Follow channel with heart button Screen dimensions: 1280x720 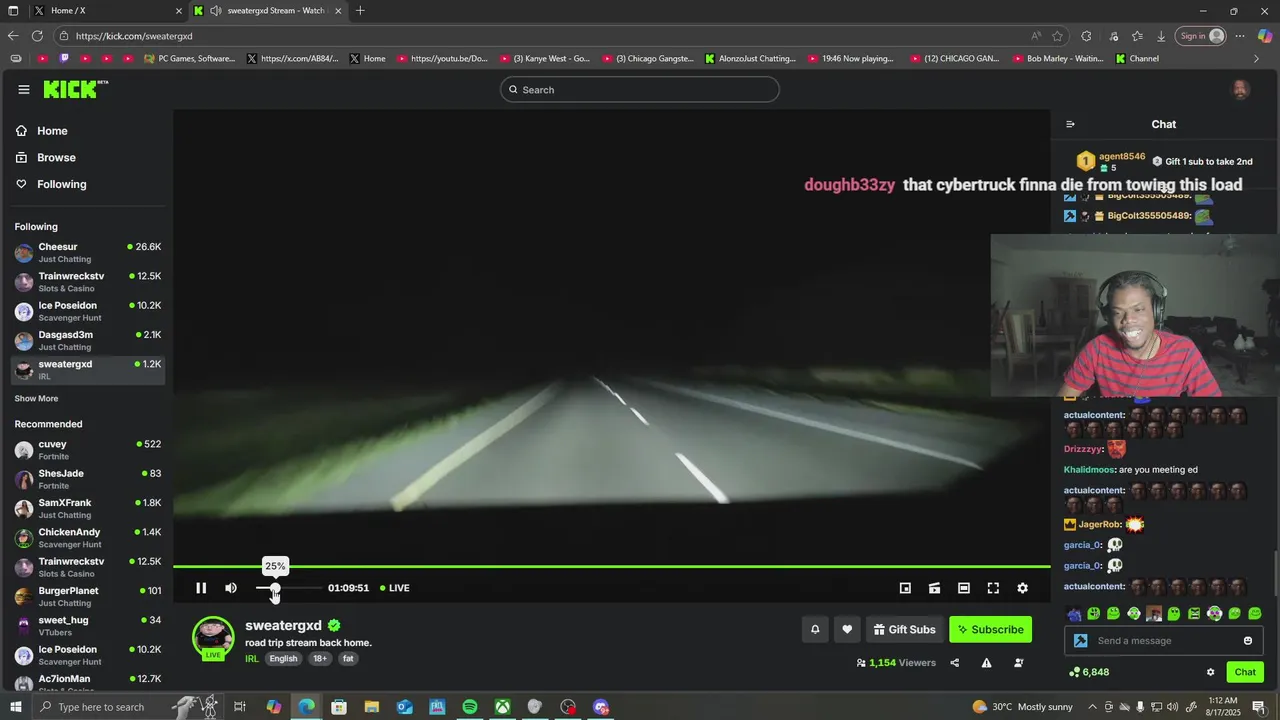(847, 629)
